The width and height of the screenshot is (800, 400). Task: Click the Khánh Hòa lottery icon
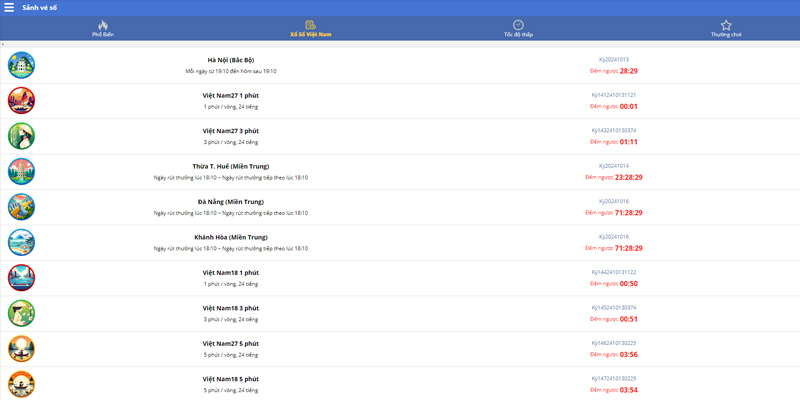pyautogui.click(x=21, y=242)
